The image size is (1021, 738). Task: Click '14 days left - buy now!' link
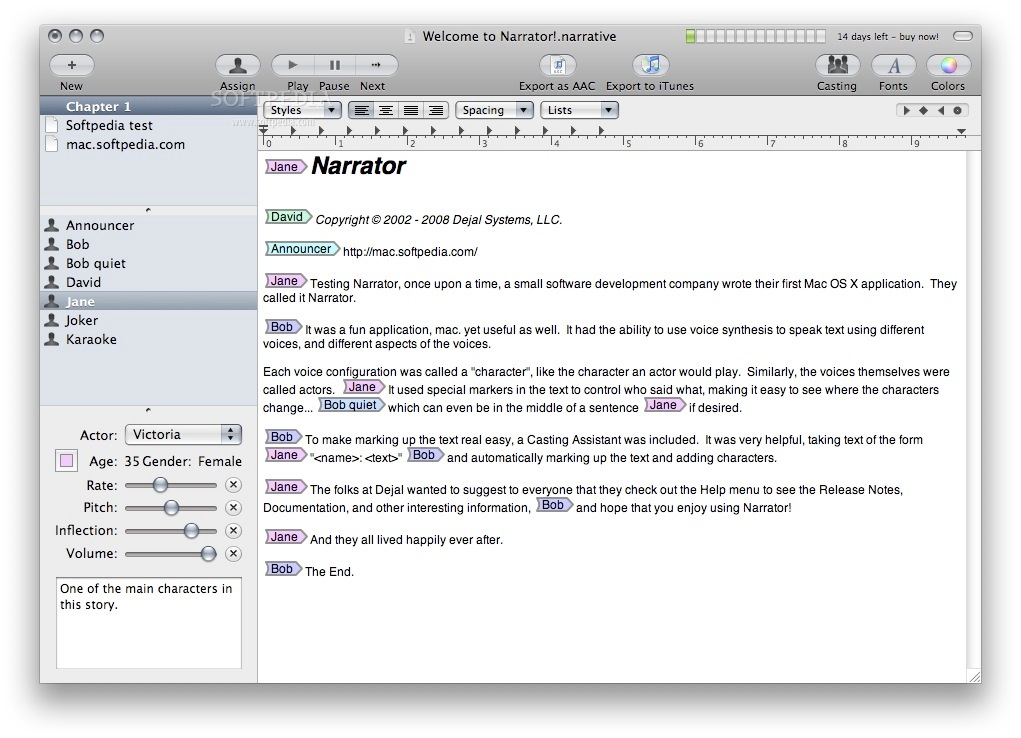[888, 36]
